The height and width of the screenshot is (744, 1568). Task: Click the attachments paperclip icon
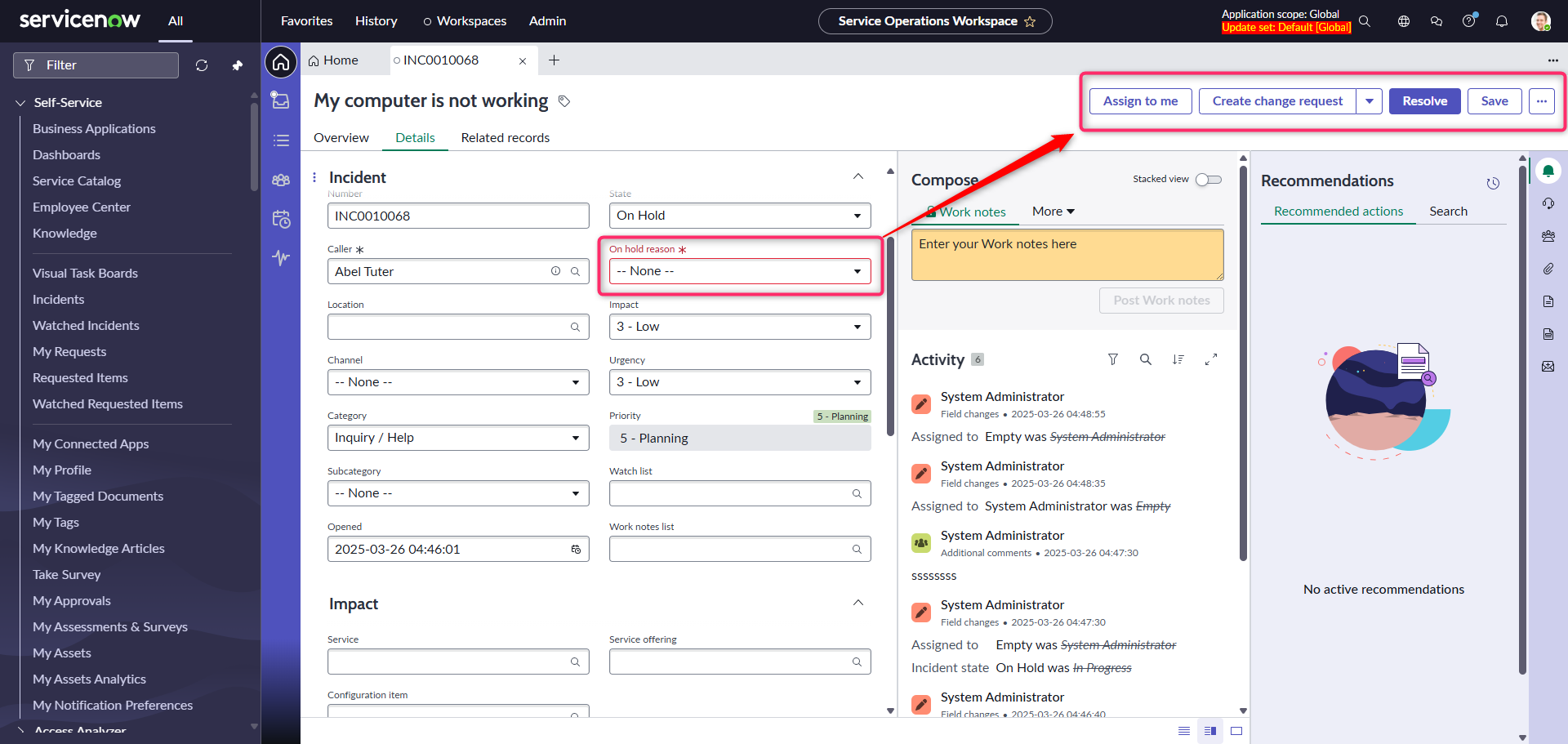tap(1548, 269)
